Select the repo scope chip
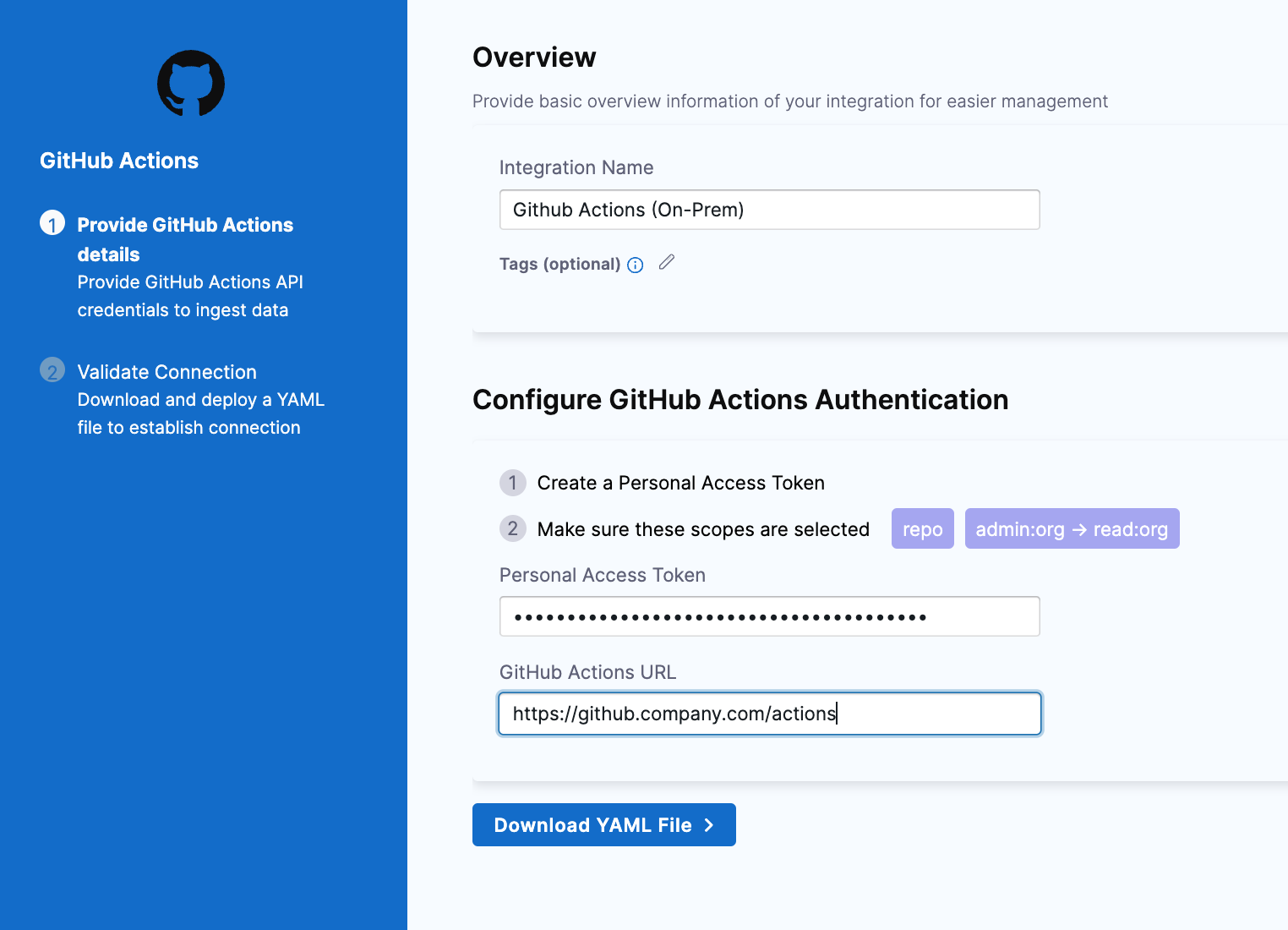The width and height of the screenshot is (1288, 930). [922, 528]
